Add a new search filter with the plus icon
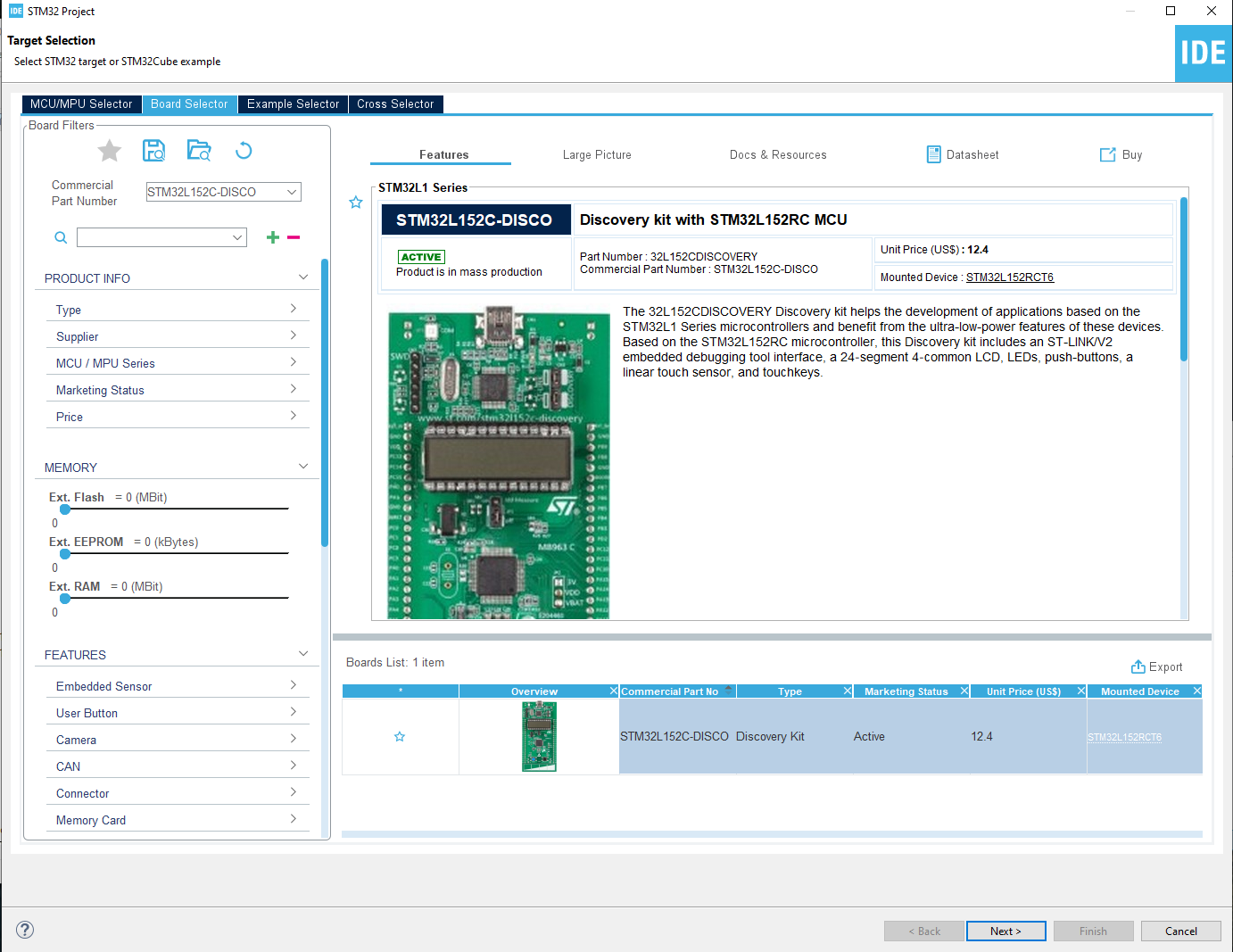Viewport: 1233px width, 952px height. 272,237
